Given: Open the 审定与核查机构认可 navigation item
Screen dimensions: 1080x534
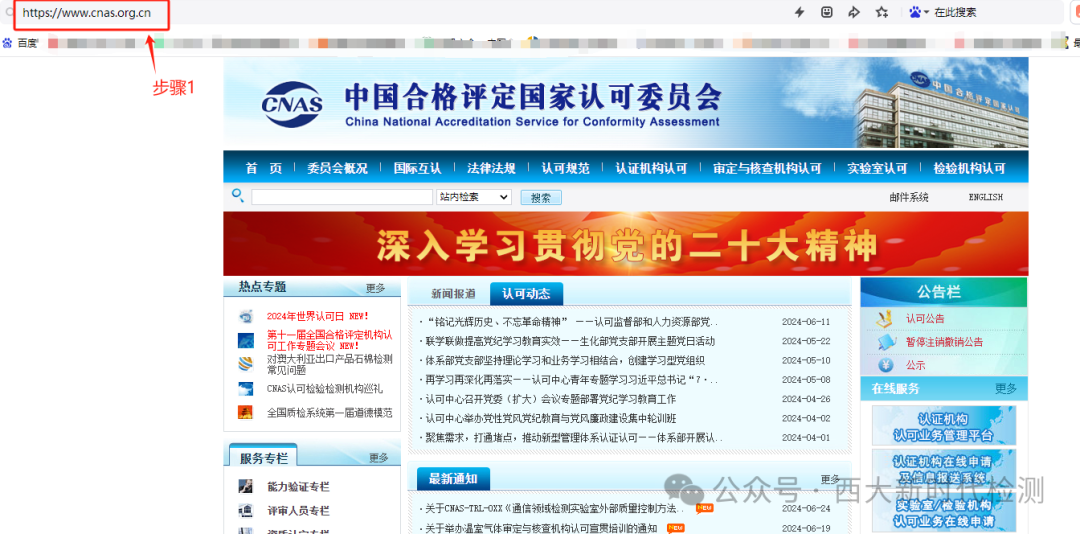Looking at the screenshot, I should tap(767, 168).
